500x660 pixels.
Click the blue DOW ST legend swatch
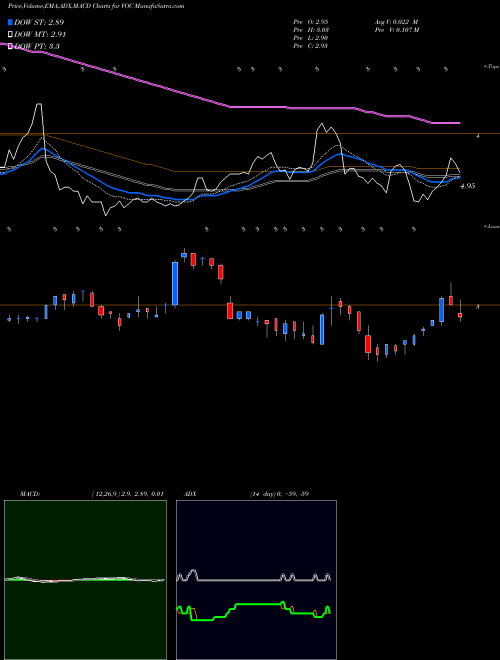(11, 22)
